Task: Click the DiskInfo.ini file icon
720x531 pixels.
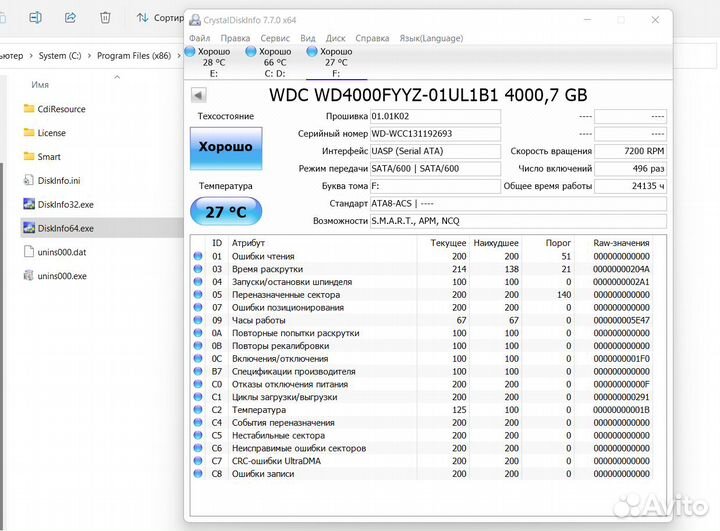Action: pyautogui.click(x=28, y=180)
